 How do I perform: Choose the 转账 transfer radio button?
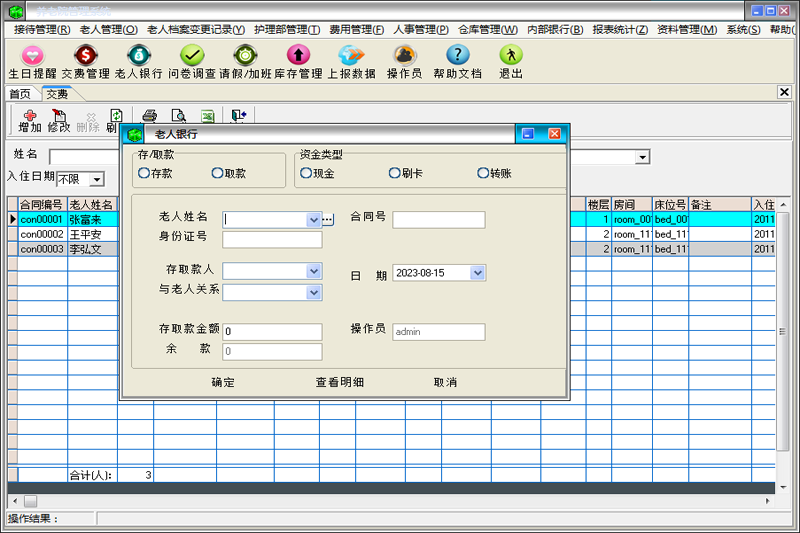pos(494,173)
